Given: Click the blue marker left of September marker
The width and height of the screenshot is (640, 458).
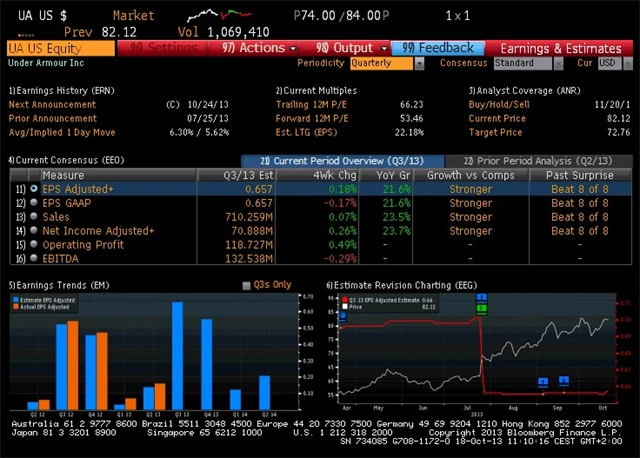Looking at the screenshot, I should click(543, 381).
